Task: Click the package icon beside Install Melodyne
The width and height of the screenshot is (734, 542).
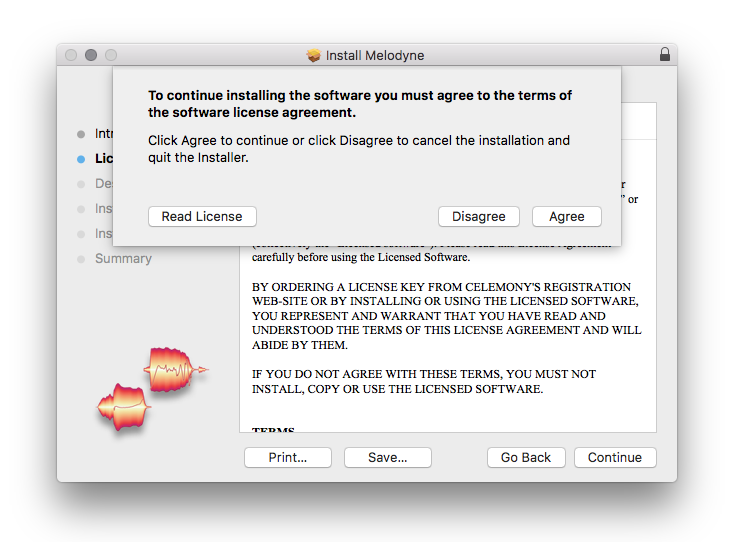Action: click(x=314, y=55)
